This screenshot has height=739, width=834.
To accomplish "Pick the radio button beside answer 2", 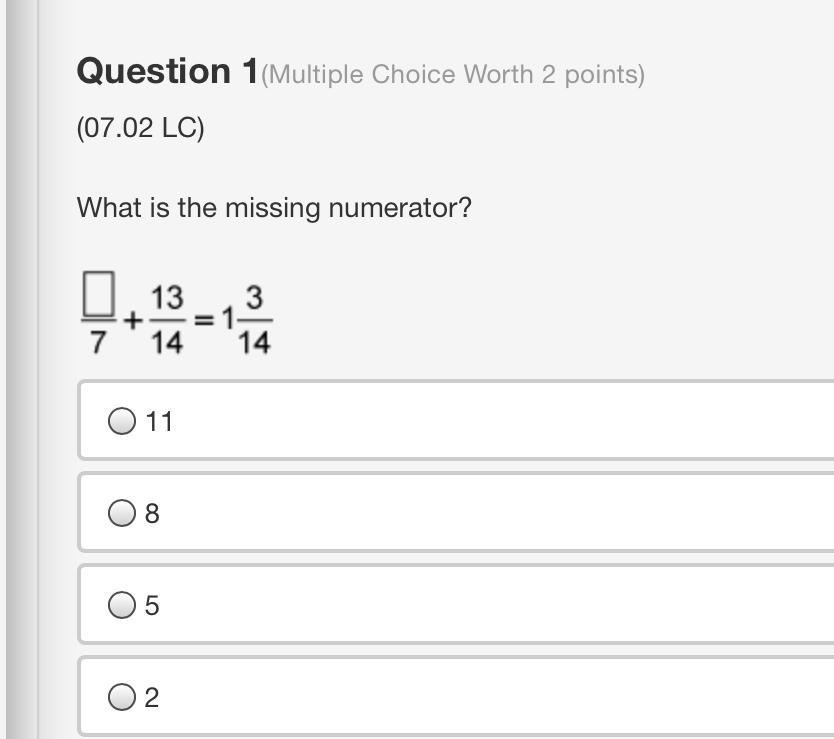I will click(x=122, y=697).
